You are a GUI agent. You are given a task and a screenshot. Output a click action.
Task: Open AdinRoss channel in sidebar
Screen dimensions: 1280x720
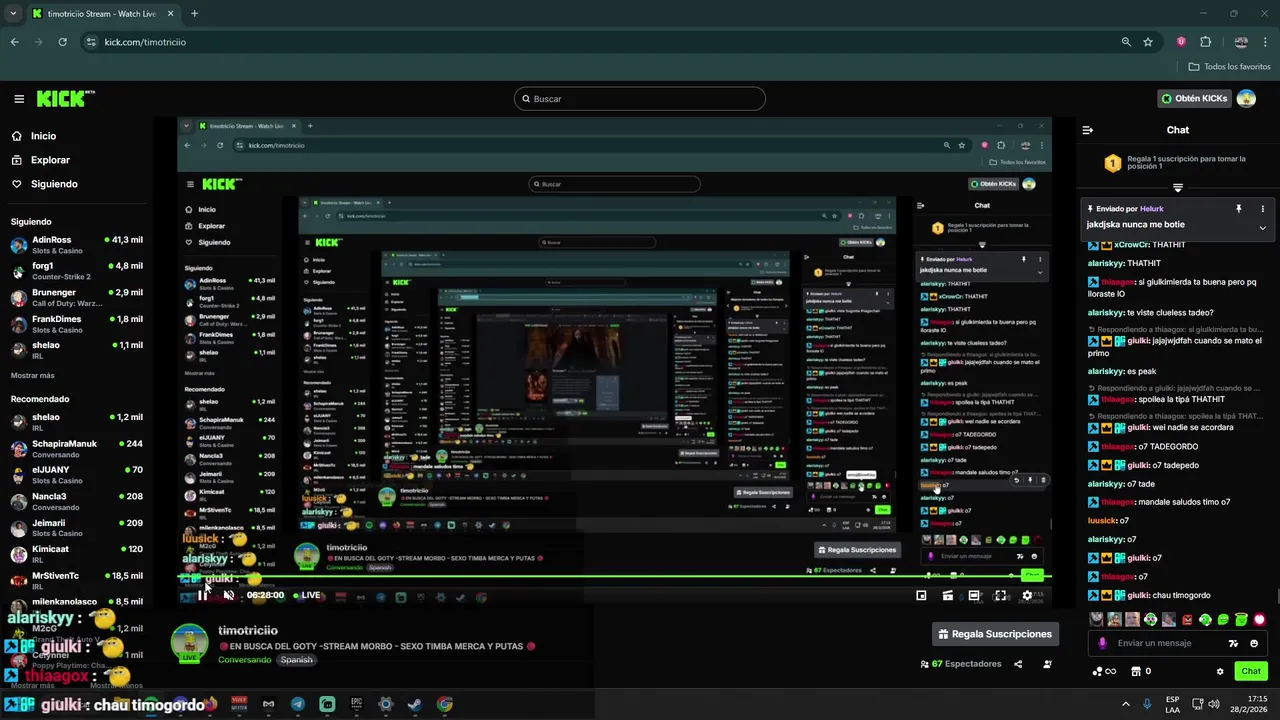(75, 245)
